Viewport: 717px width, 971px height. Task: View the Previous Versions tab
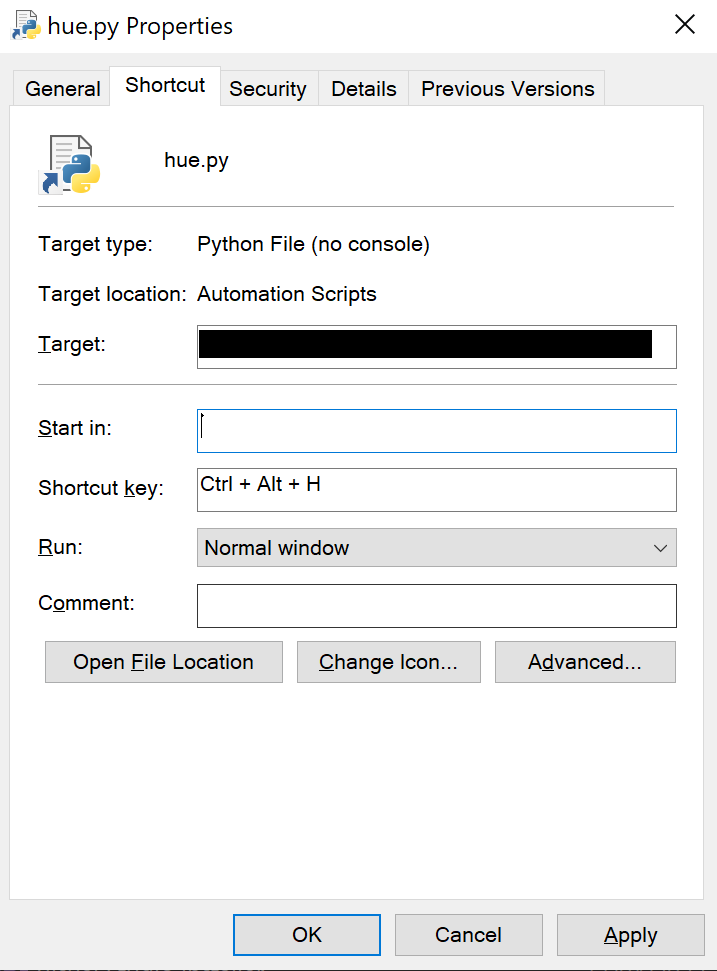(x=507, y=88)
